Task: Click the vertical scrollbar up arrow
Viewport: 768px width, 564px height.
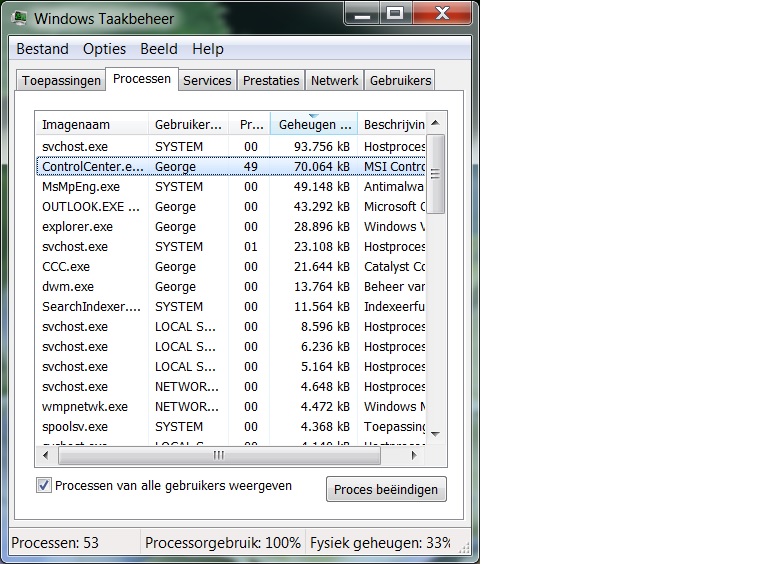Action: point(435,122)
